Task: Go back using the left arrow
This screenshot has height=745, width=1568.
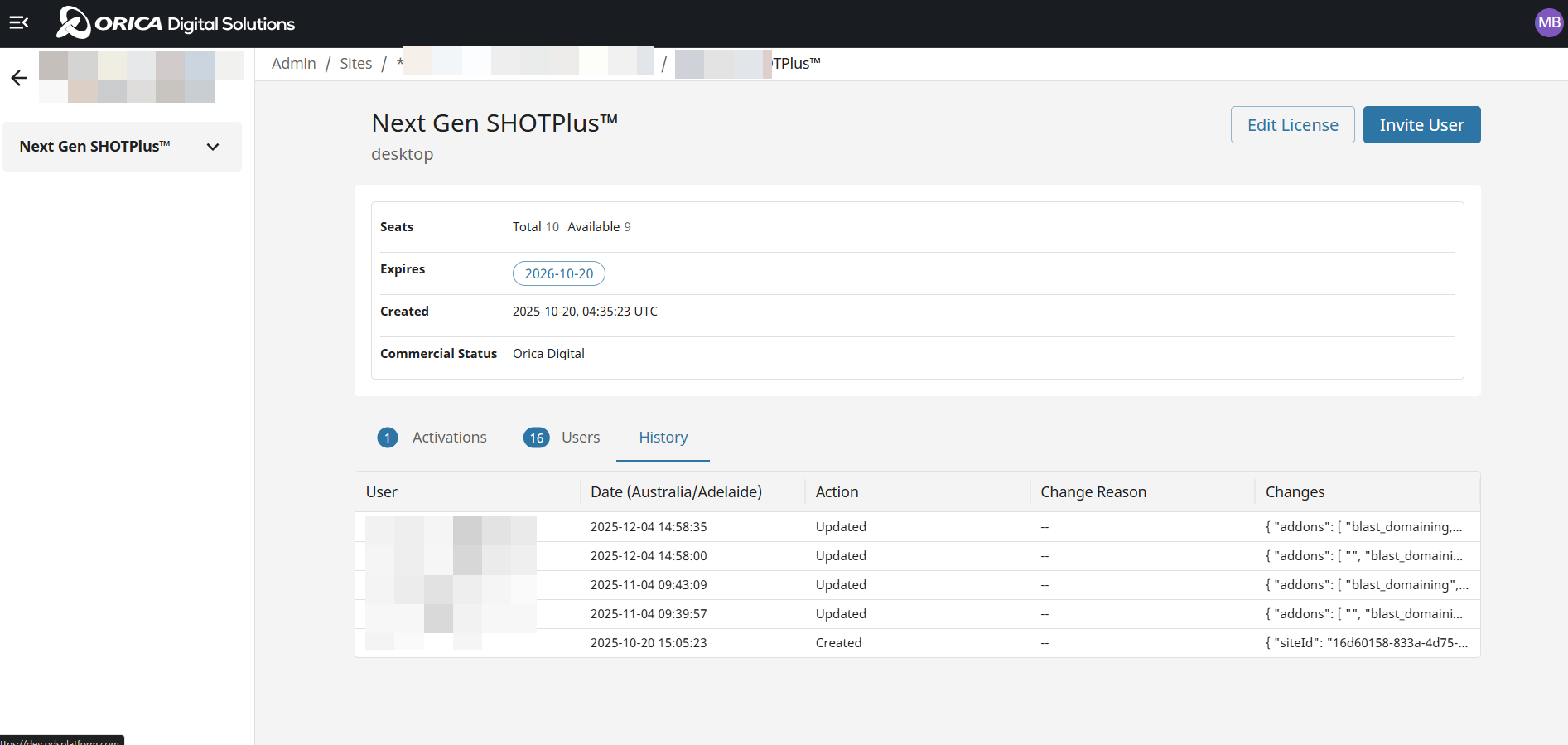Action: (19, 78)
